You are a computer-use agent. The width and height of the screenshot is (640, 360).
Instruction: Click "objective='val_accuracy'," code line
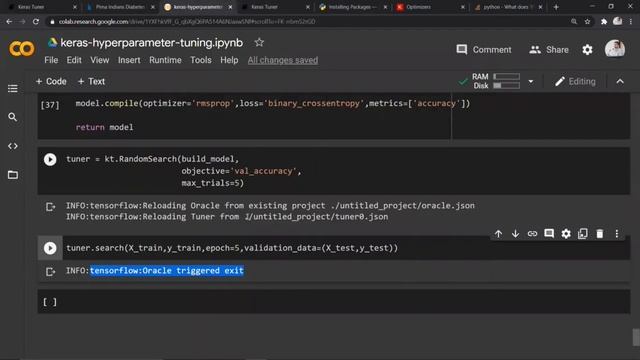(241, 171)
